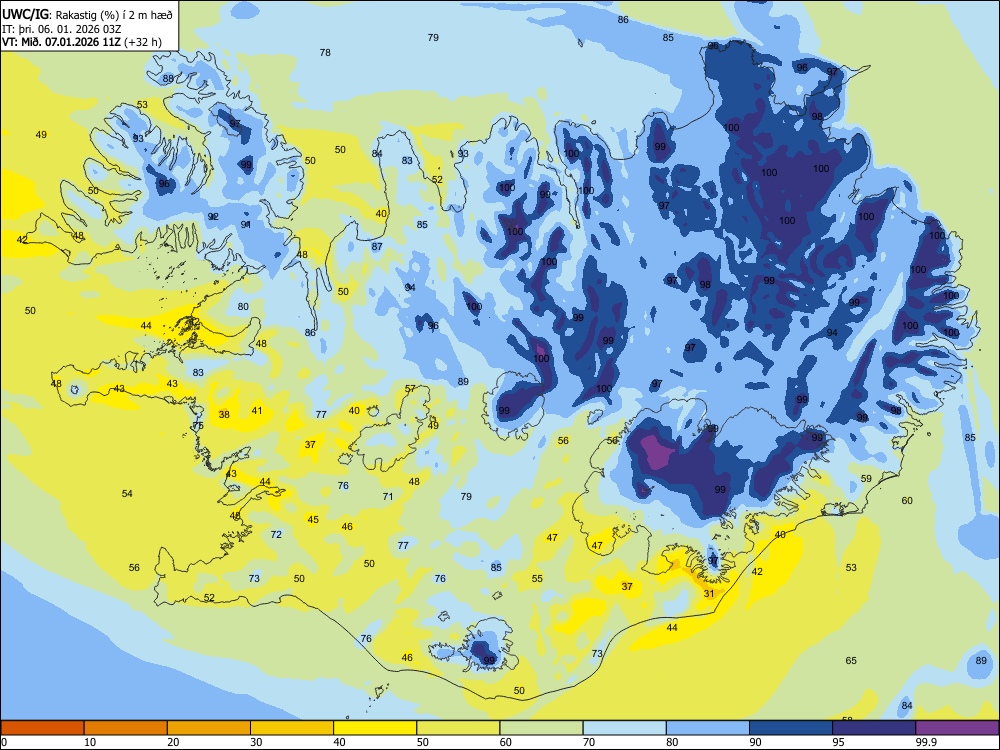This screenshot has width=1000, height=750.
Task: Click the legend label '30' under the colour bar
Action: [x=256, y=742]
